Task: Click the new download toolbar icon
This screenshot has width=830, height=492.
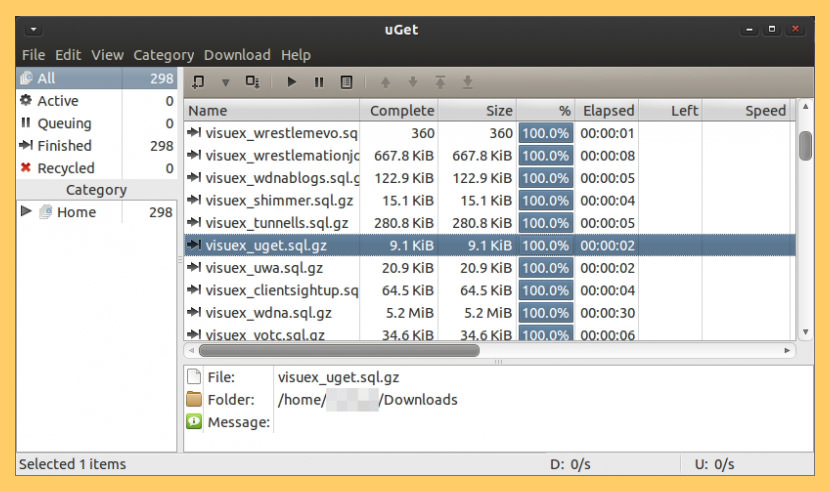Action: (x=198, y=82)
